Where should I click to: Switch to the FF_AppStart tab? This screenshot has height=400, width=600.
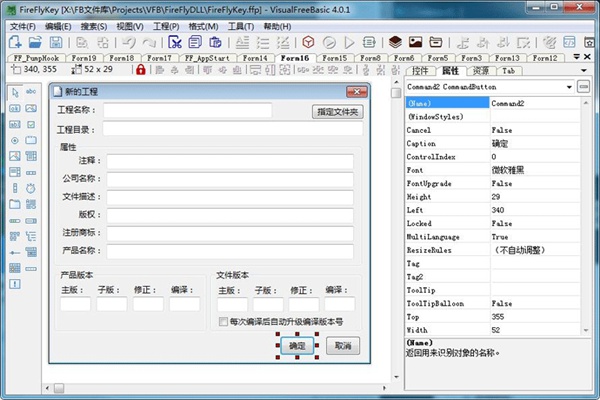click(207, 58)
